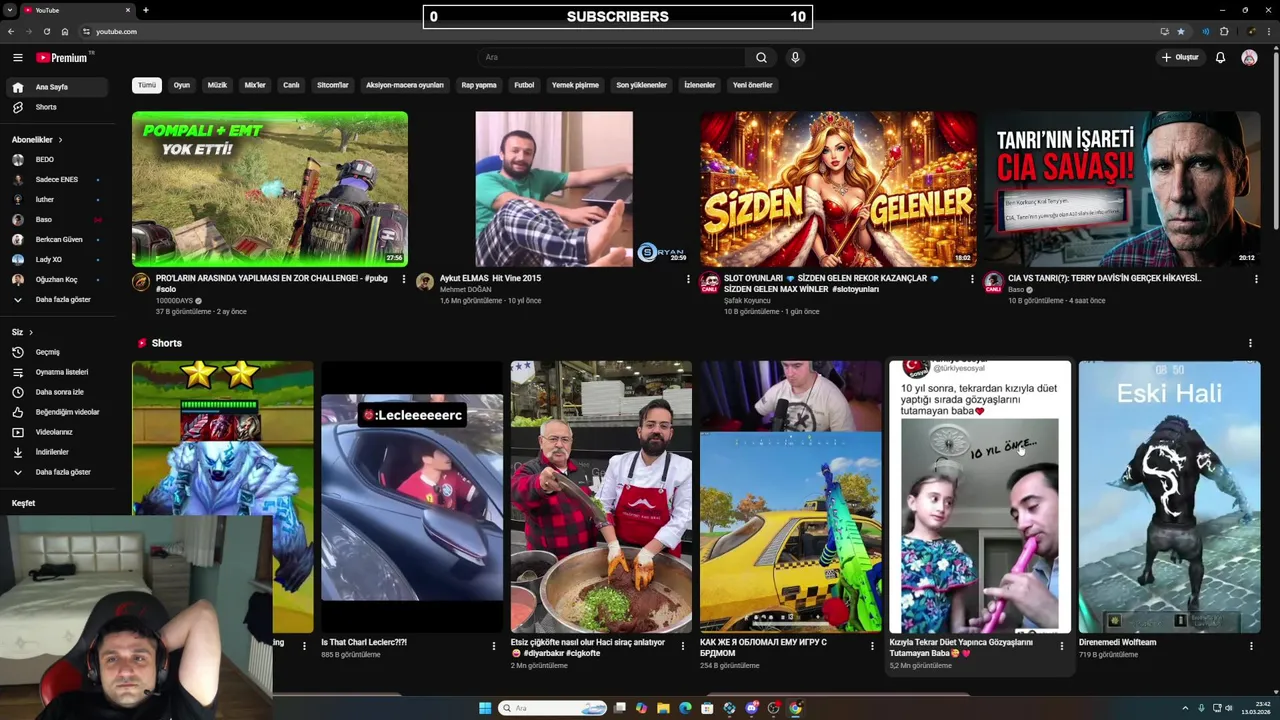Image resolution: width=1280 pixels, height=720 pixels.
Task: Reload the page in browser toolbar
Action: tap(47, 31)
